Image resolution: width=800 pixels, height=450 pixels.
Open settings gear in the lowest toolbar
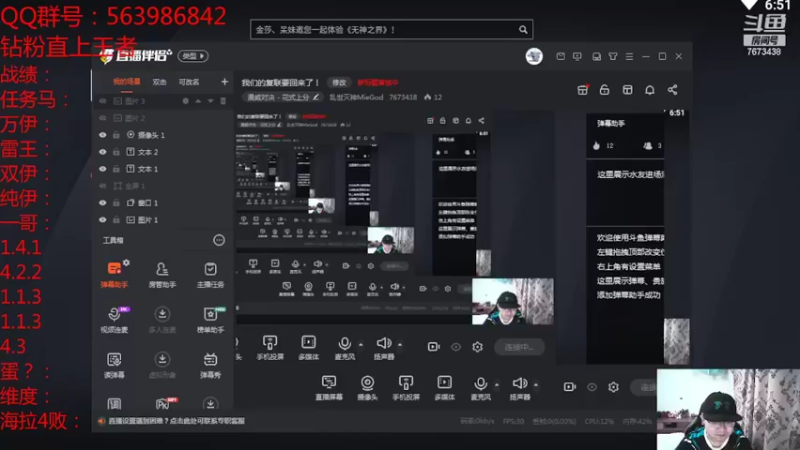point(613,387)
